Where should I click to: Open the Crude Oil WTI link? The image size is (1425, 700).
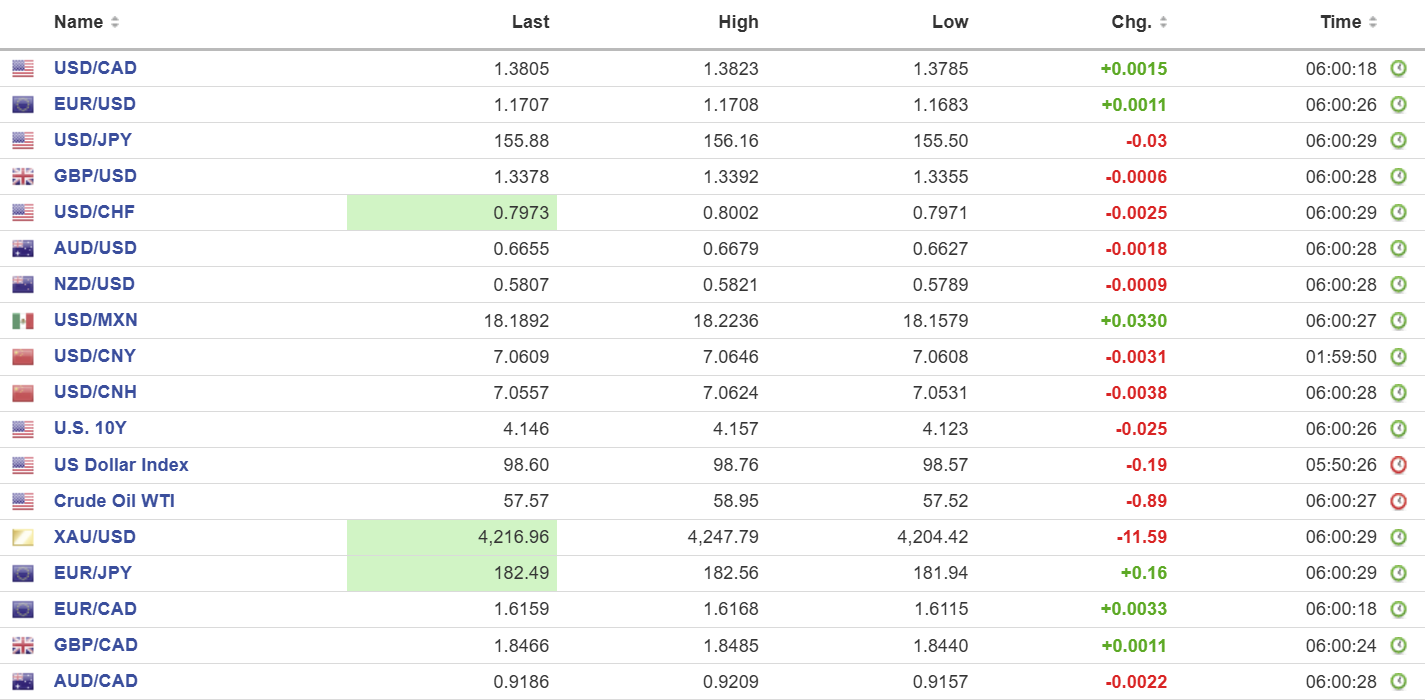click(x=114, y=501)
